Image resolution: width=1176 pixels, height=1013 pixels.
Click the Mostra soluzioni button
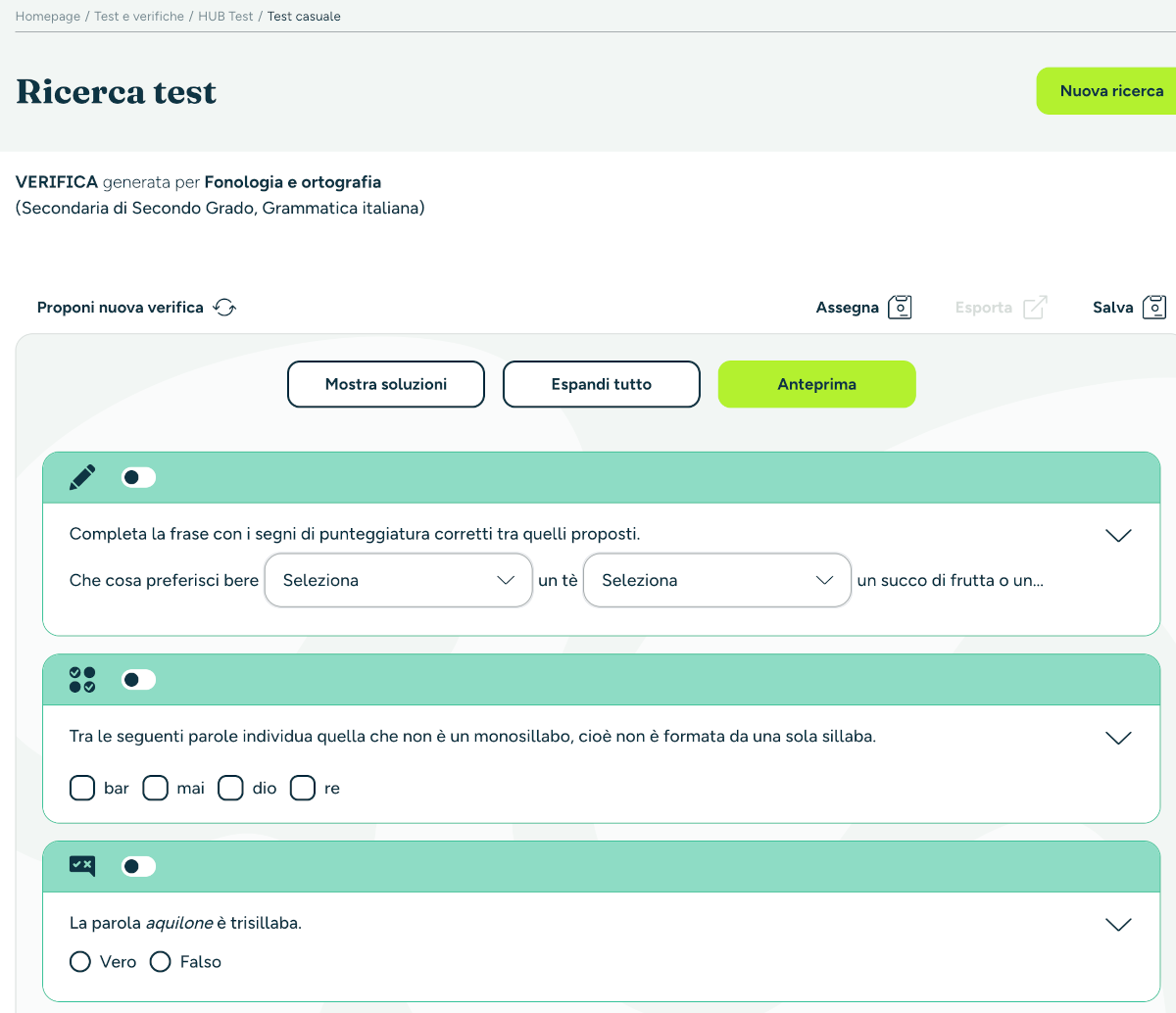(x=386, y=384)
